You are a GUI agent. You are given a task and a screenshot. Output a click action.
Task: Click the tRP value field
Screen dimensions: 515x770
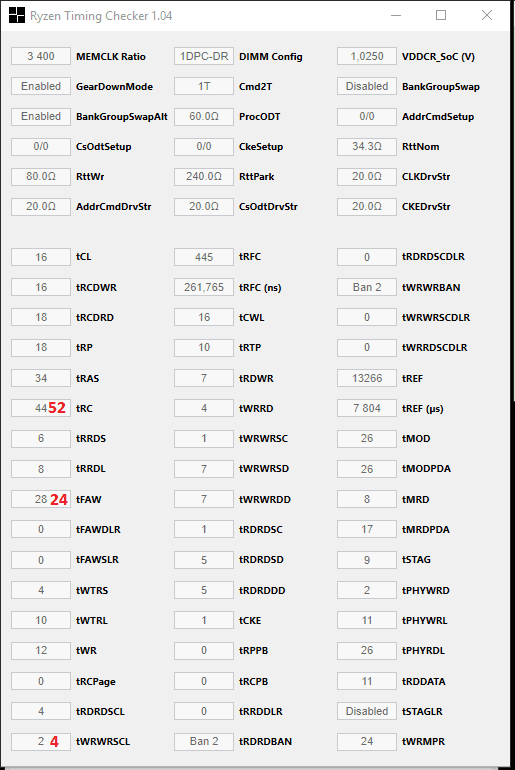pyautogui.click(x=41, y=347)
